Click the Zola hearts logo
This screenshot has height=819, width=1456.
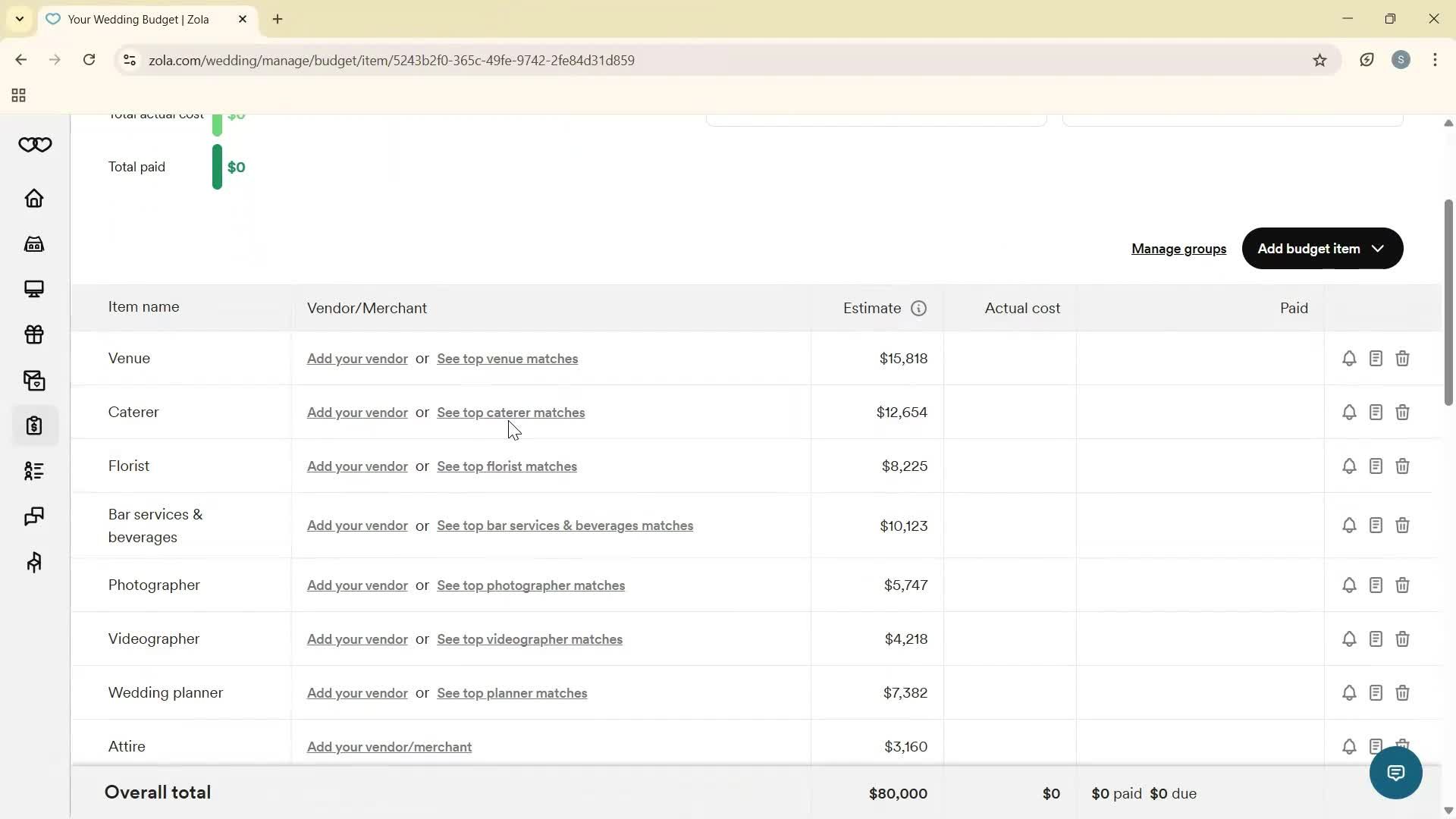click(35, 145)
